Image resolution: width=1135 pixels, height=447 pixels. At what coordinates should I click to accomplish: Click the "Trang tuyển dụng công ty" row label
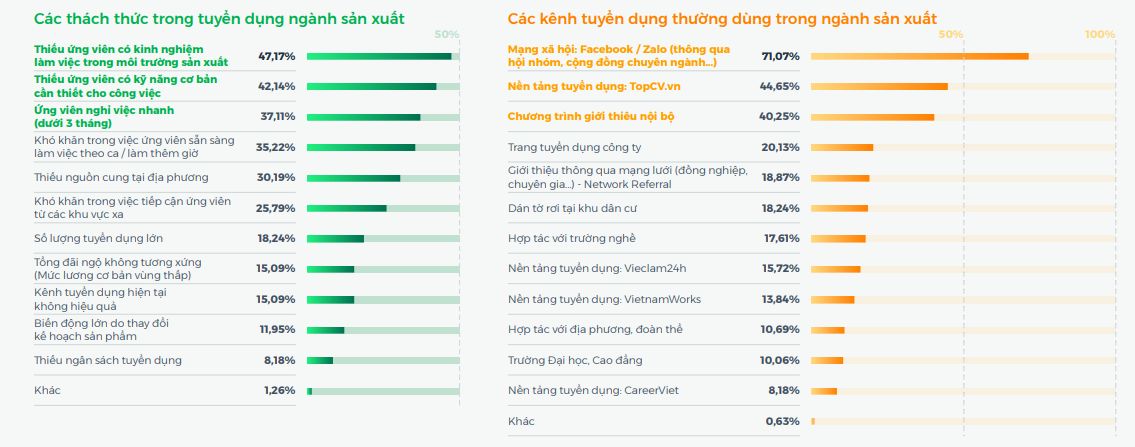pos(574,147)
